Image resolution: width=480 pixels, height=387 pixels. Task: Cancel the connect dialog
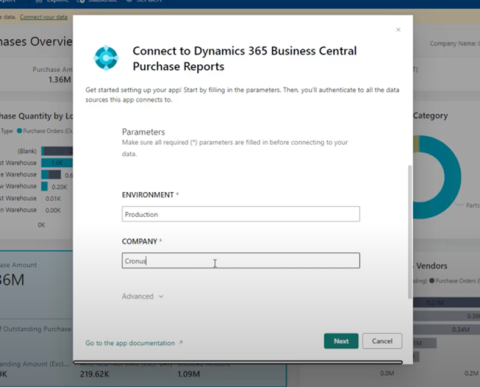click(x=382, y=341)
